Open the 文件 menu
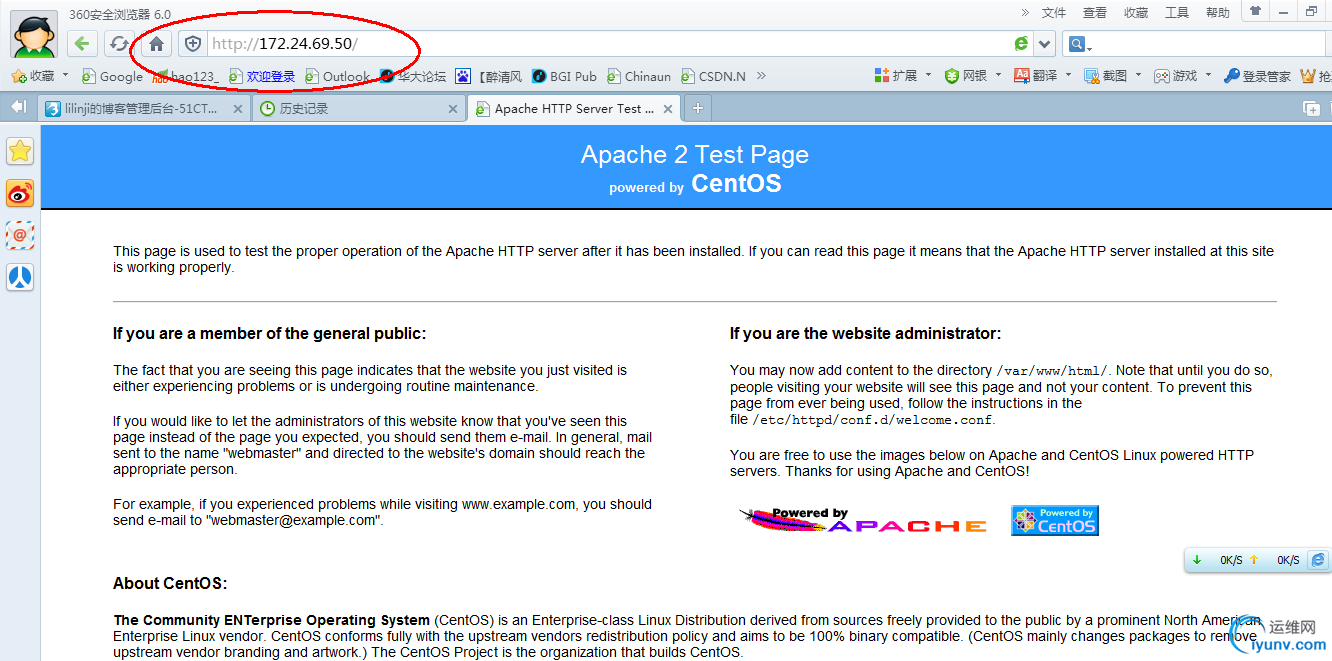Image resolution: width=1332 pixels, height=661 pixels. pos(1054,13)
